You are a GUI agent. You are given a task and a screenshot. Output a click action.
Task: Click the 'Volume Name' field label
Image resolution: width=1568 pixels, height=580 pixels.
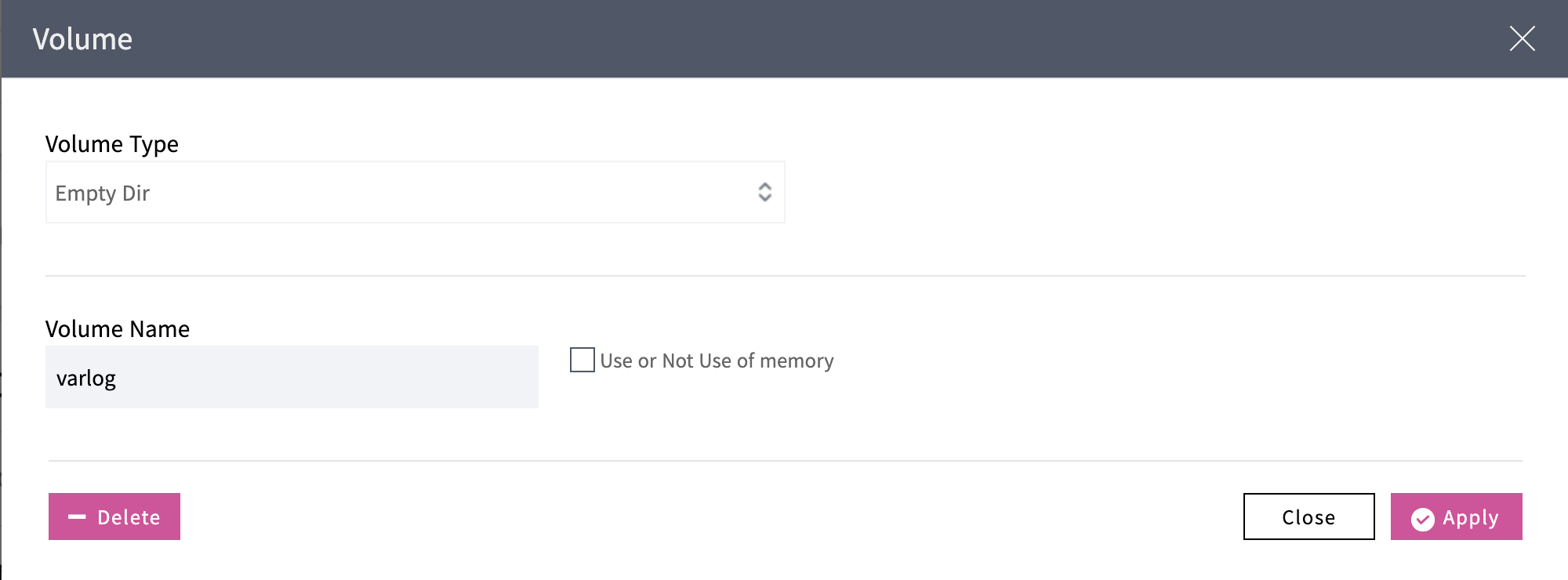tap(117, 329)
